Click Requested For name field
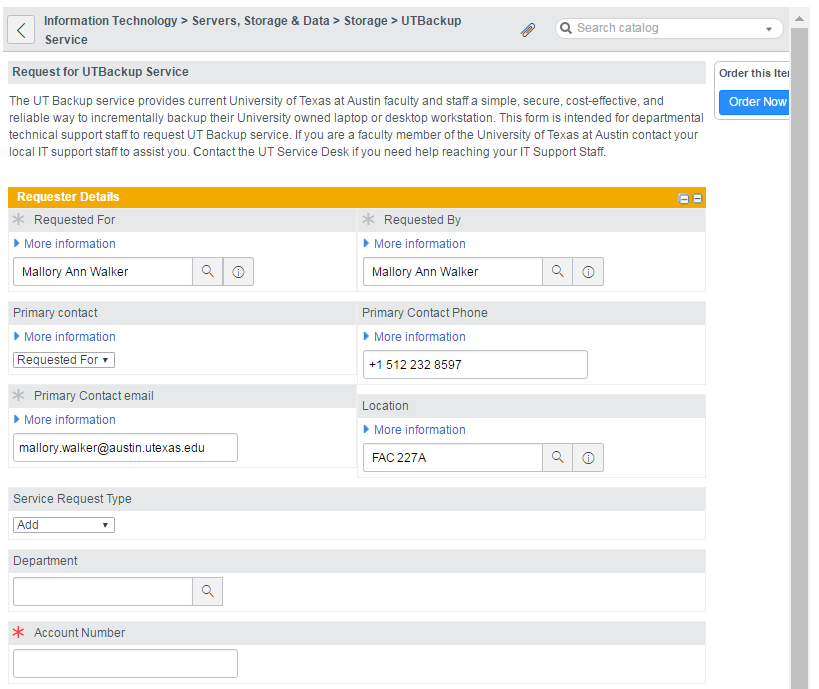The image size is (819, 689). [103, 272]
